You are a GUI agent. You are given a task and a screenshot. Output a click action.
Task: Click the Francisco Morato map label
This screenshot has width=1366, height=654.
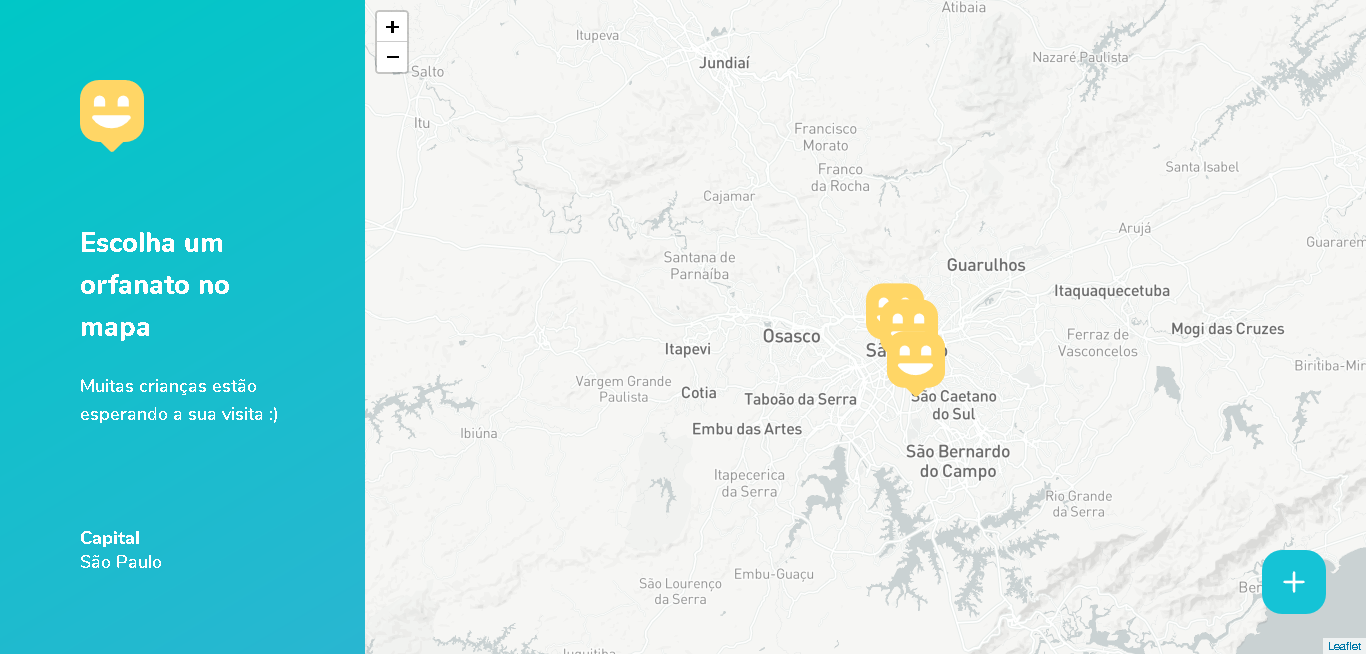pos(825,137)
